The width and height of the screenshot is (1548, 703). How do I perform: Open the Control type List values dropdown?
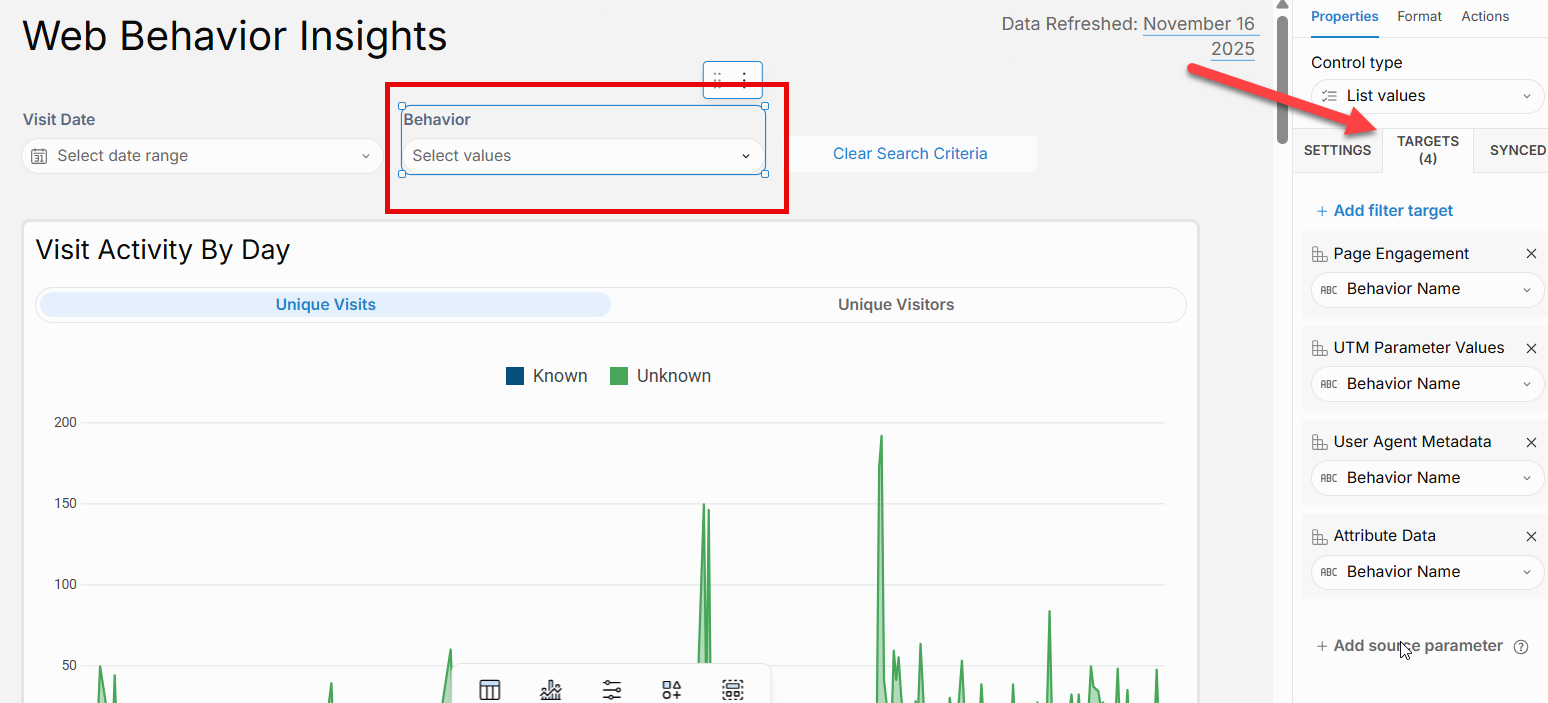1427,96
